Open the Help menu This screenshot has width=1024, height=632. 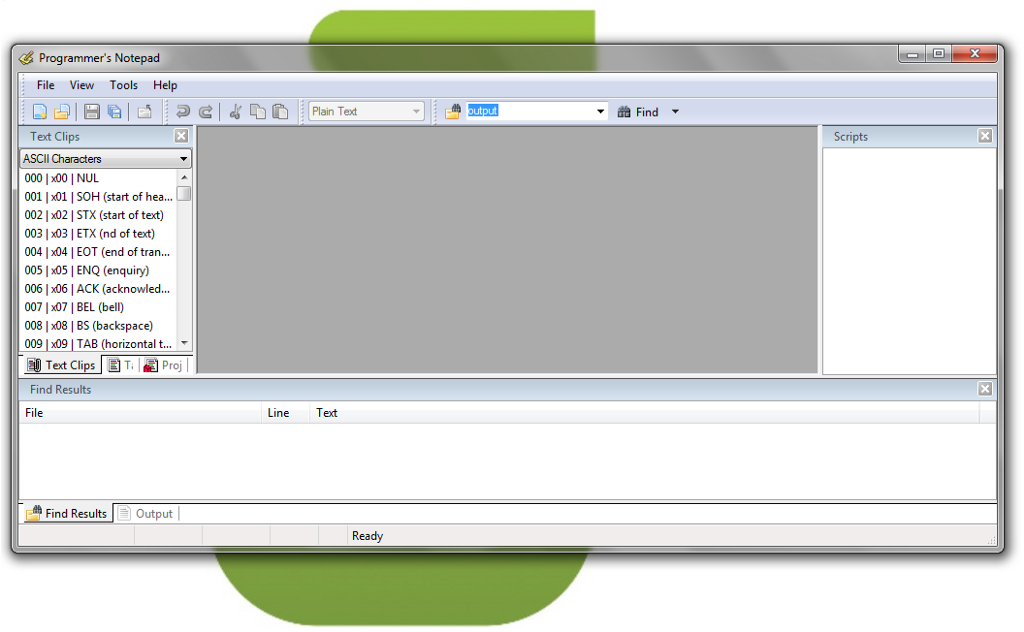[165, 85]
